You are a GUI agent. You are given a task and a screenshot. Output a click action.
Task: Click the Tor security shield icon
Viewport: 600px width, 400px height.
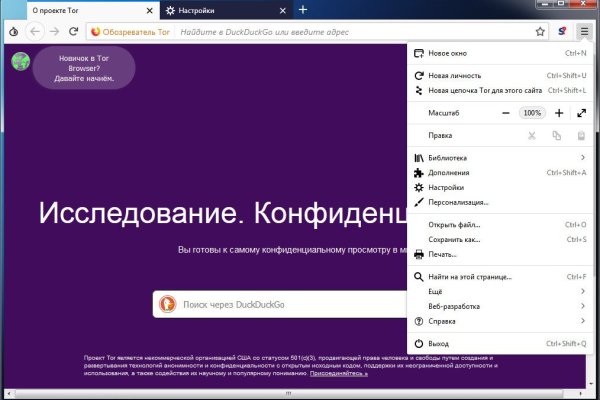(x=563, y=31)
